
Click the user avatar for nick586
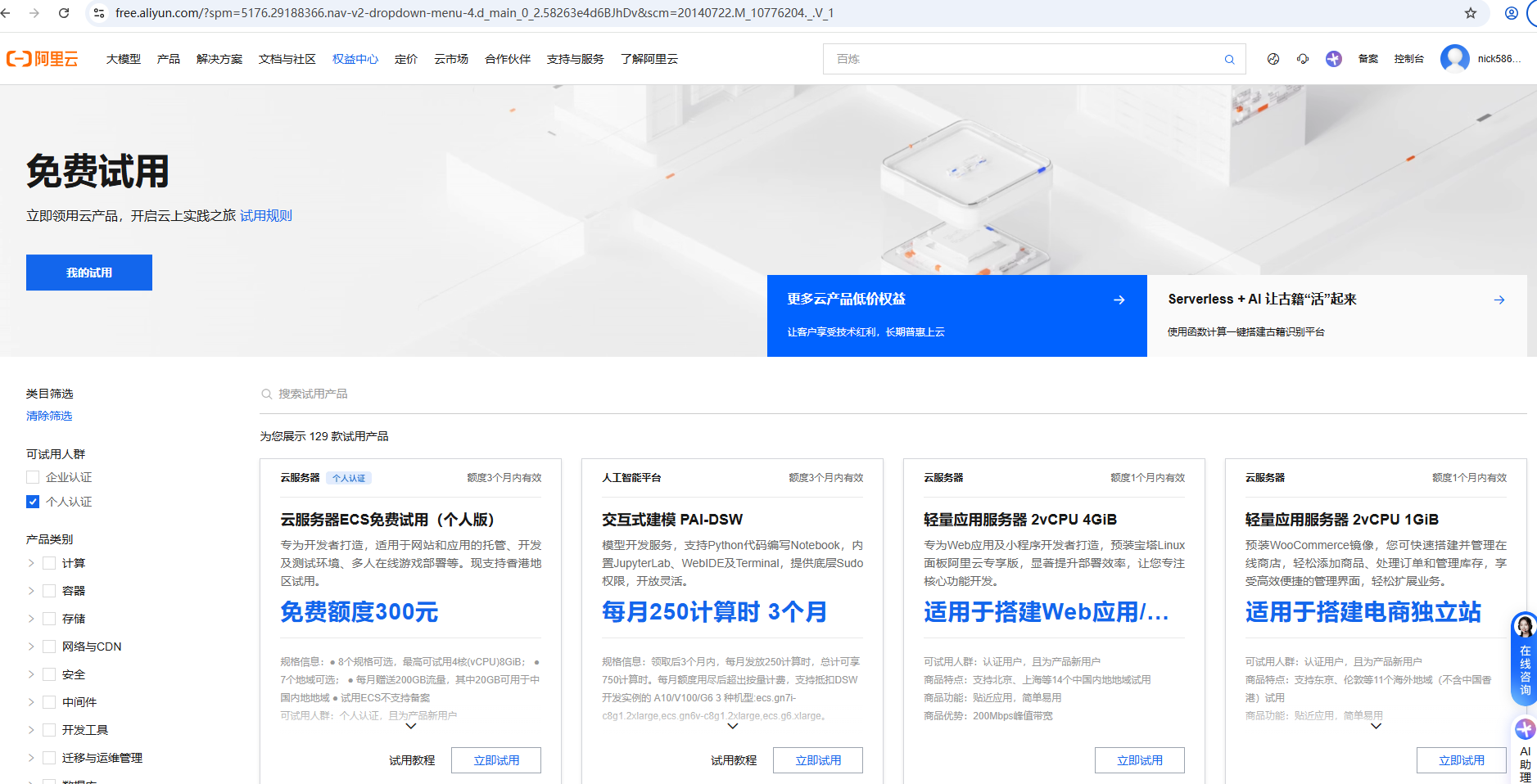pos(1454,59)
